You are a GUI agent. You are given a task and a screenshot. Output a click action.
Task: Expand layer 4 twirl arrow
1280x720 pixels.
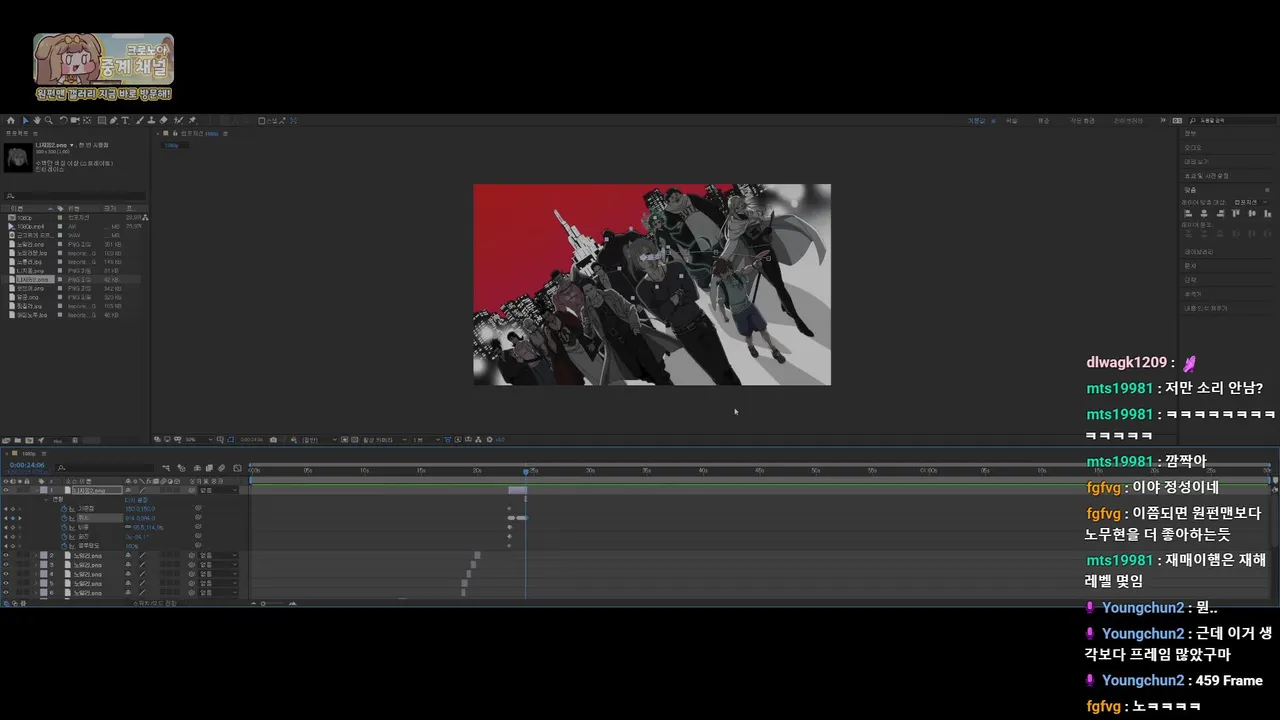tap(36, 574)
